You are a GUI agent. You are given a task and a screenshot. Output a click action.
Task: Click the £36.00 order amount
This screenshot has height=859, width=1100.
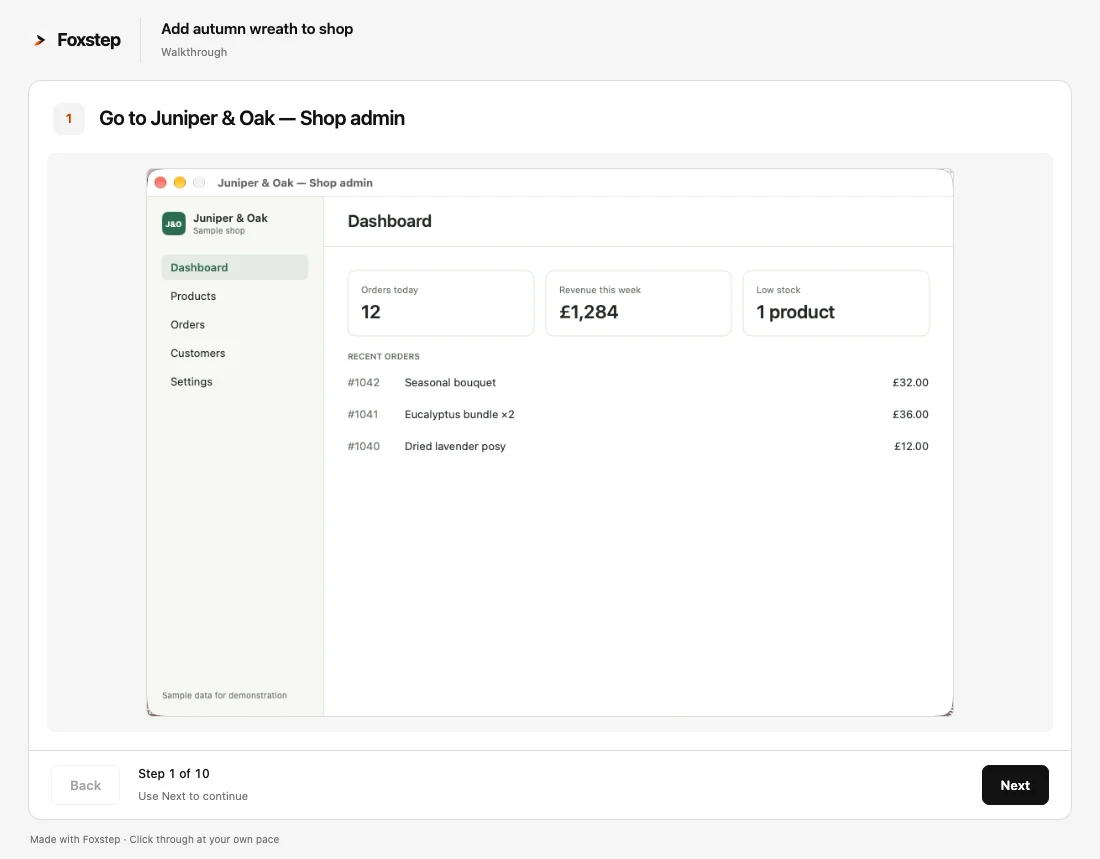(910, 414)
